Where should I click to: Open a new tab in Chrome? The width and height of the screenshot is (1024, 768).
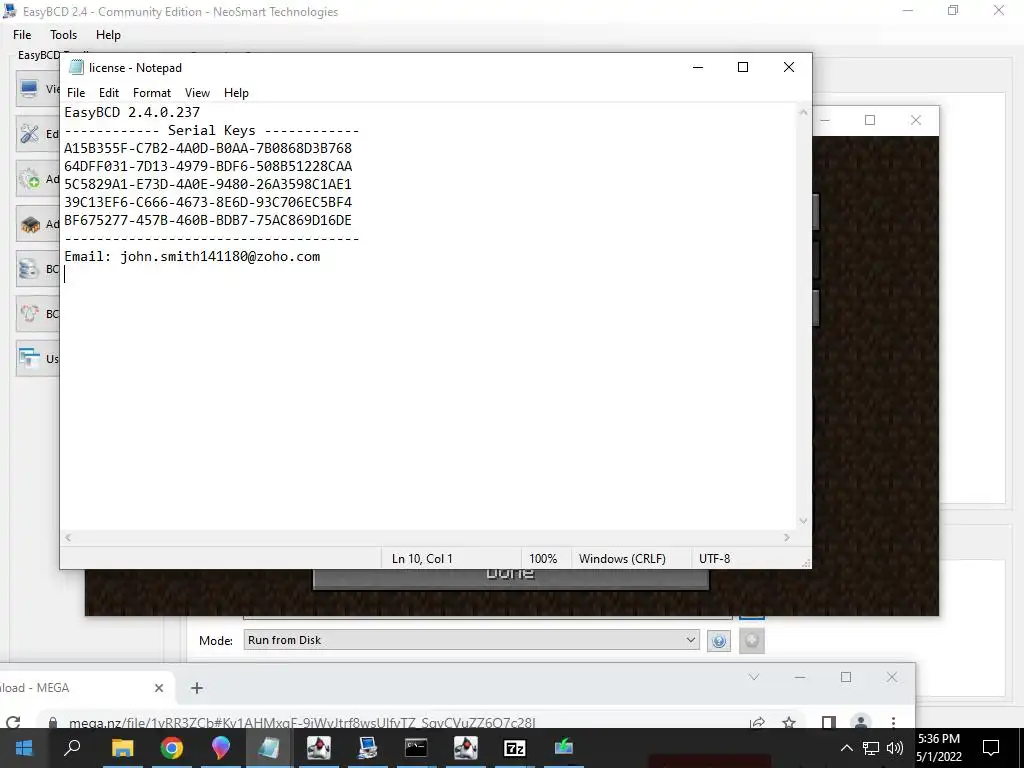tap(197, 688)
